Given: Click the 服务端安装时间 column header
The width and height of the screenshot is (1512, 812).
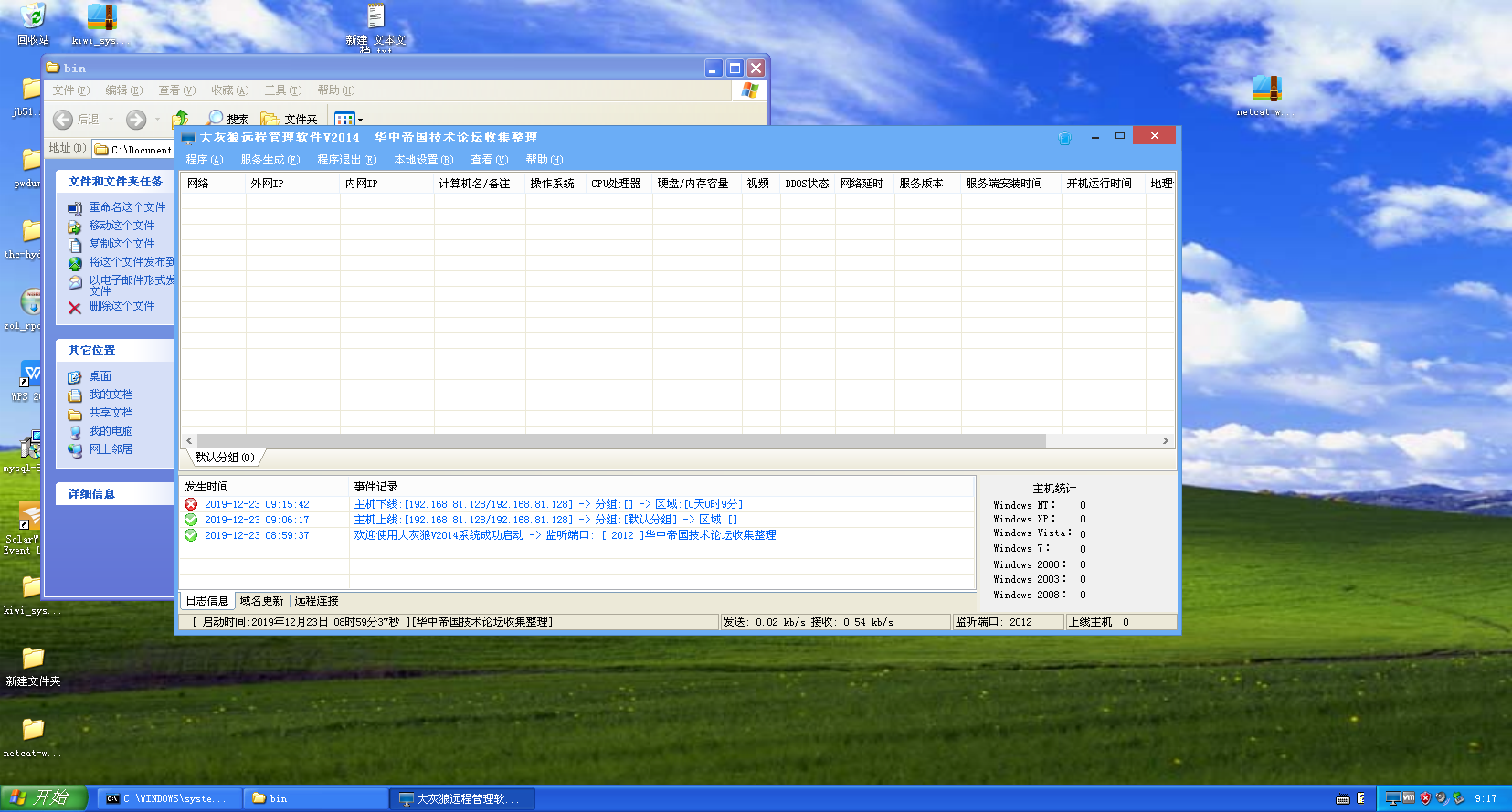Looking at the screenshot, I should [x=1011, y=184].
